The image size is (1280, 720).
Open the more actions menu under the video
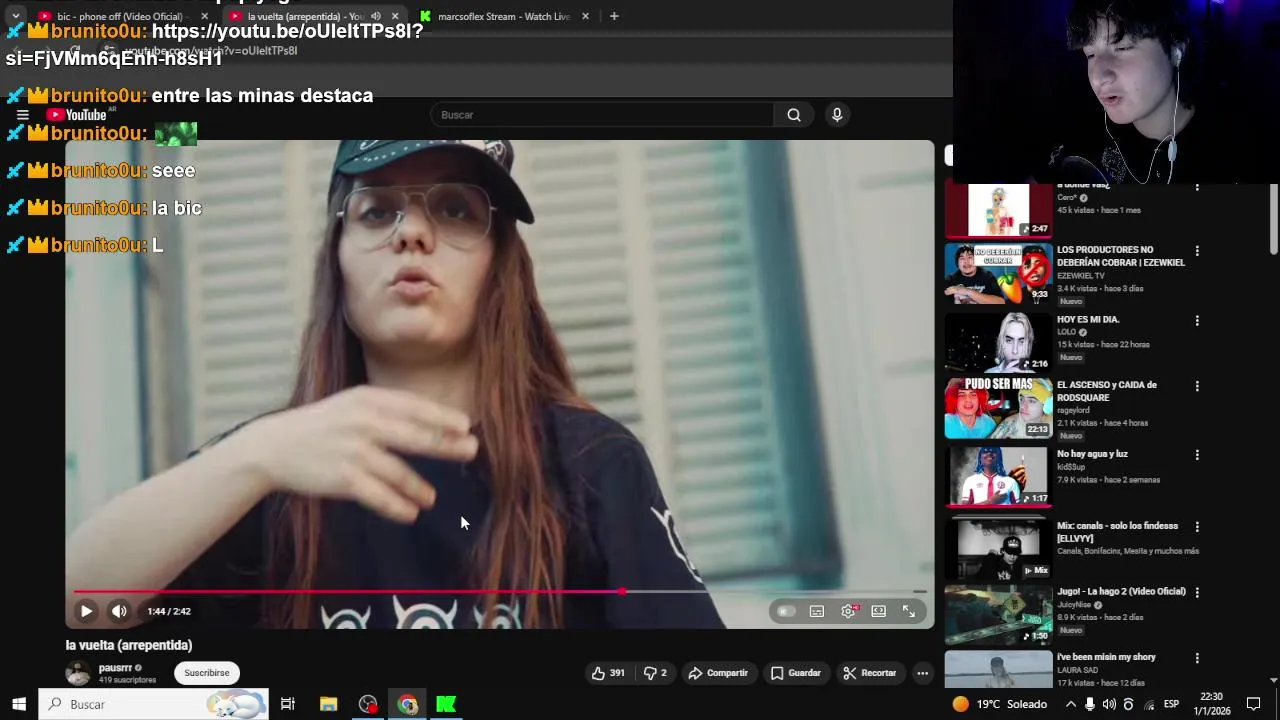tap(923, 673)
